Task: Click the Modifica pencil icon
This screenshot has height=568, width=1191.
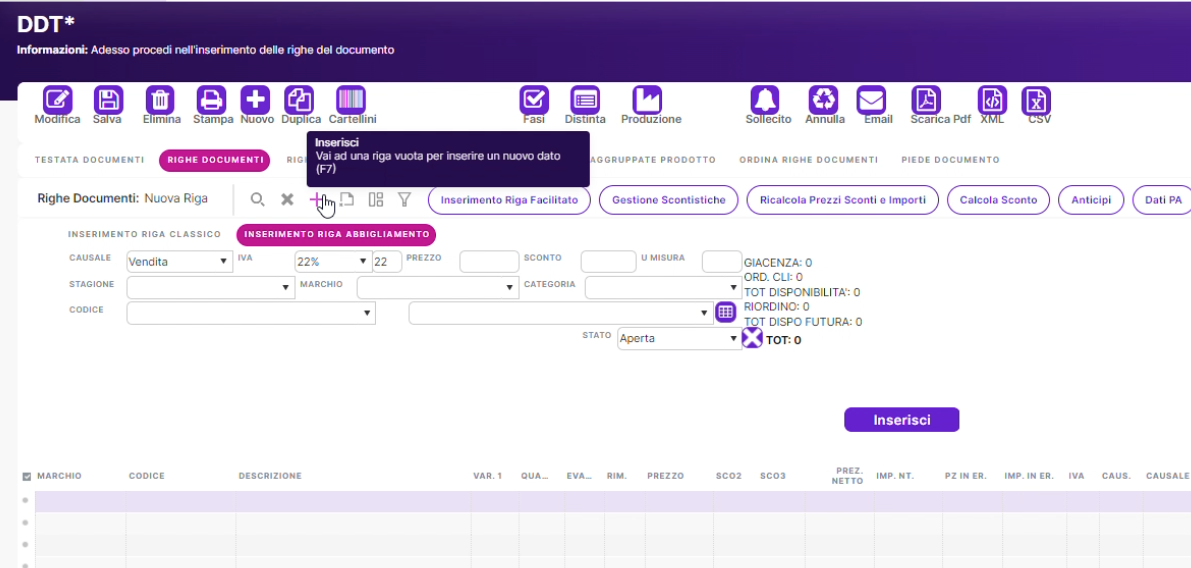Action: tap(57, 100)
